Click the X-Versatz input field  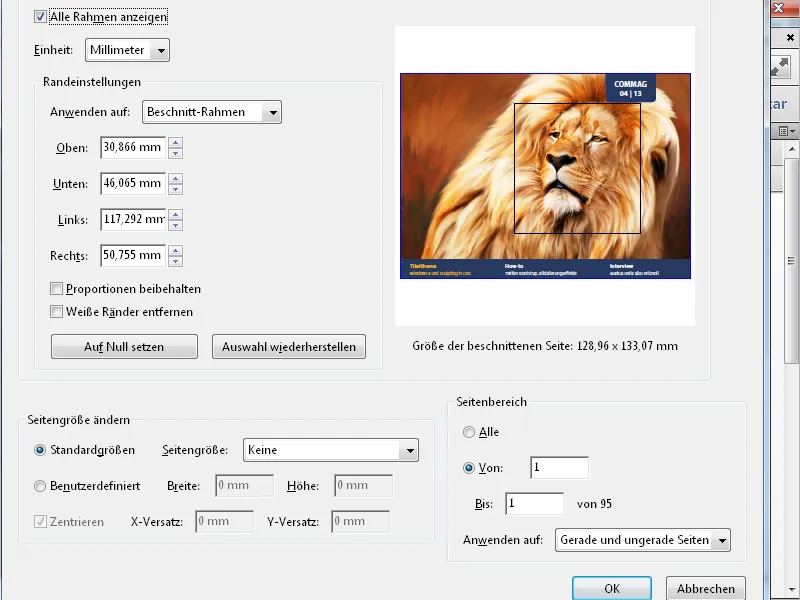pyautogui.click(x=224, y=521)
